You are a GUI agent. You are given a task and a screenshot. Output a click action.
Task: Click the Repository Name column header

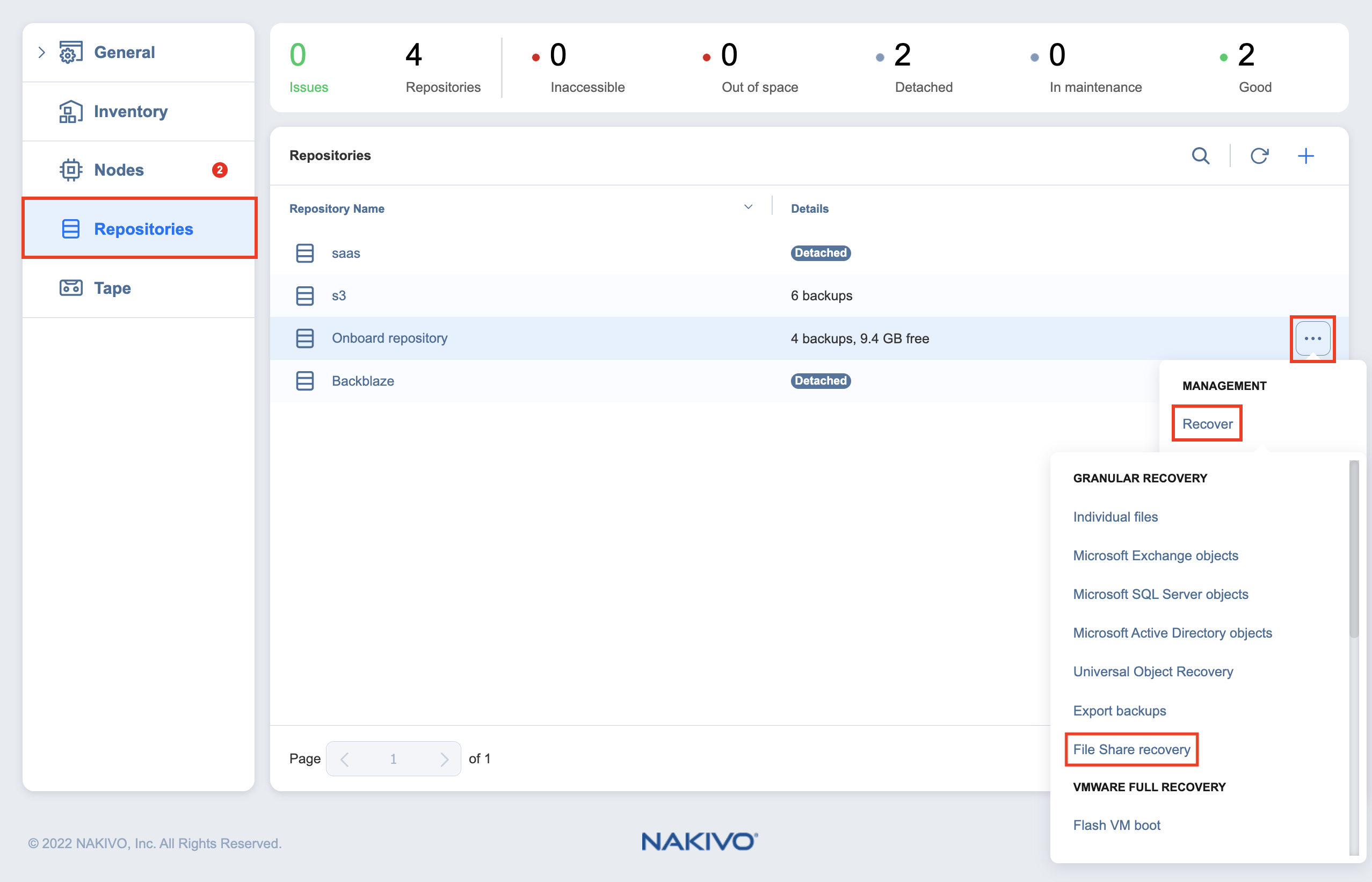(337, 209)
